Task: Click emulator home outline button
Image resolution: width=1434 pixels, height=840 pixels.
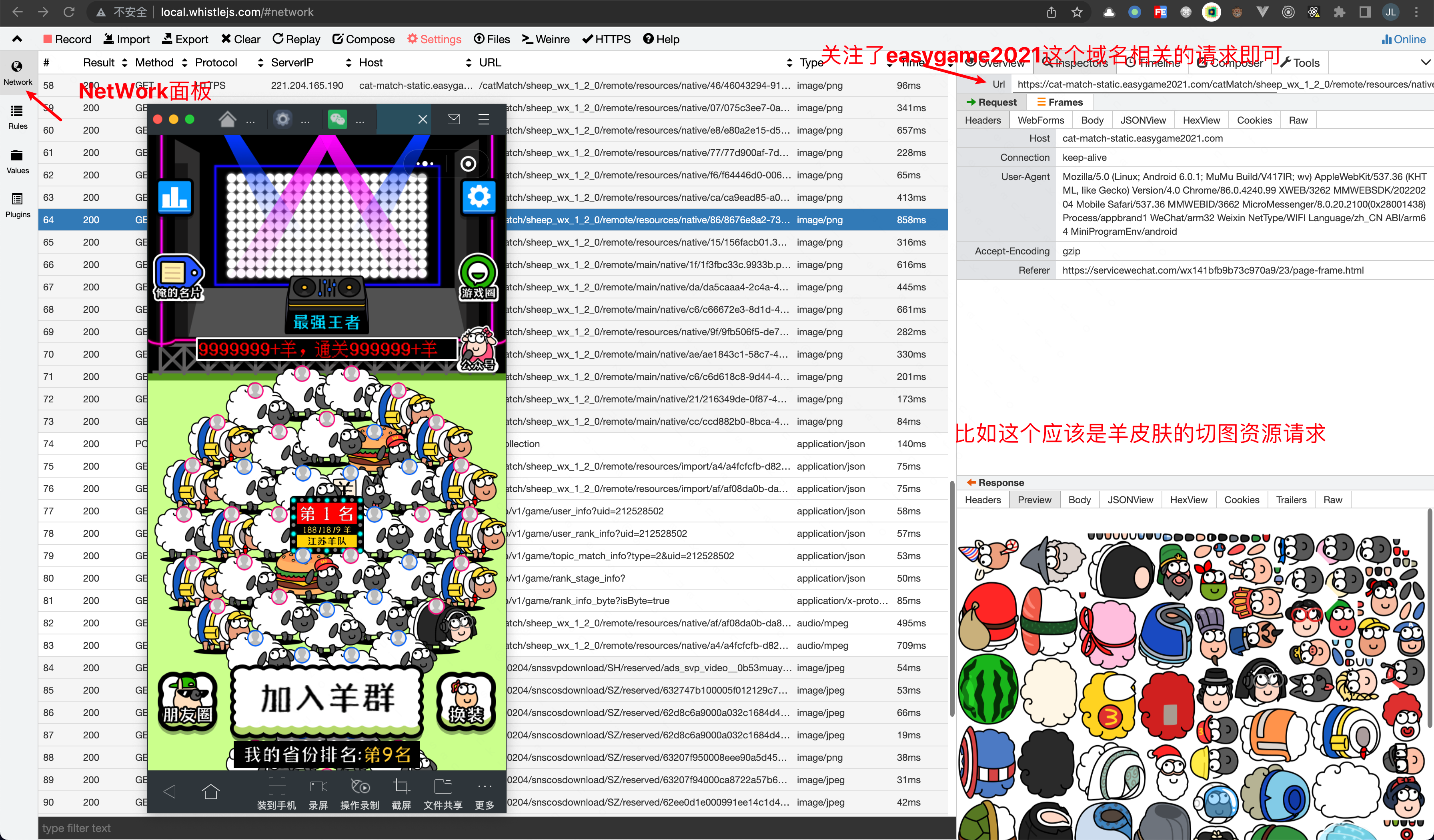Action: click(210, 791)
